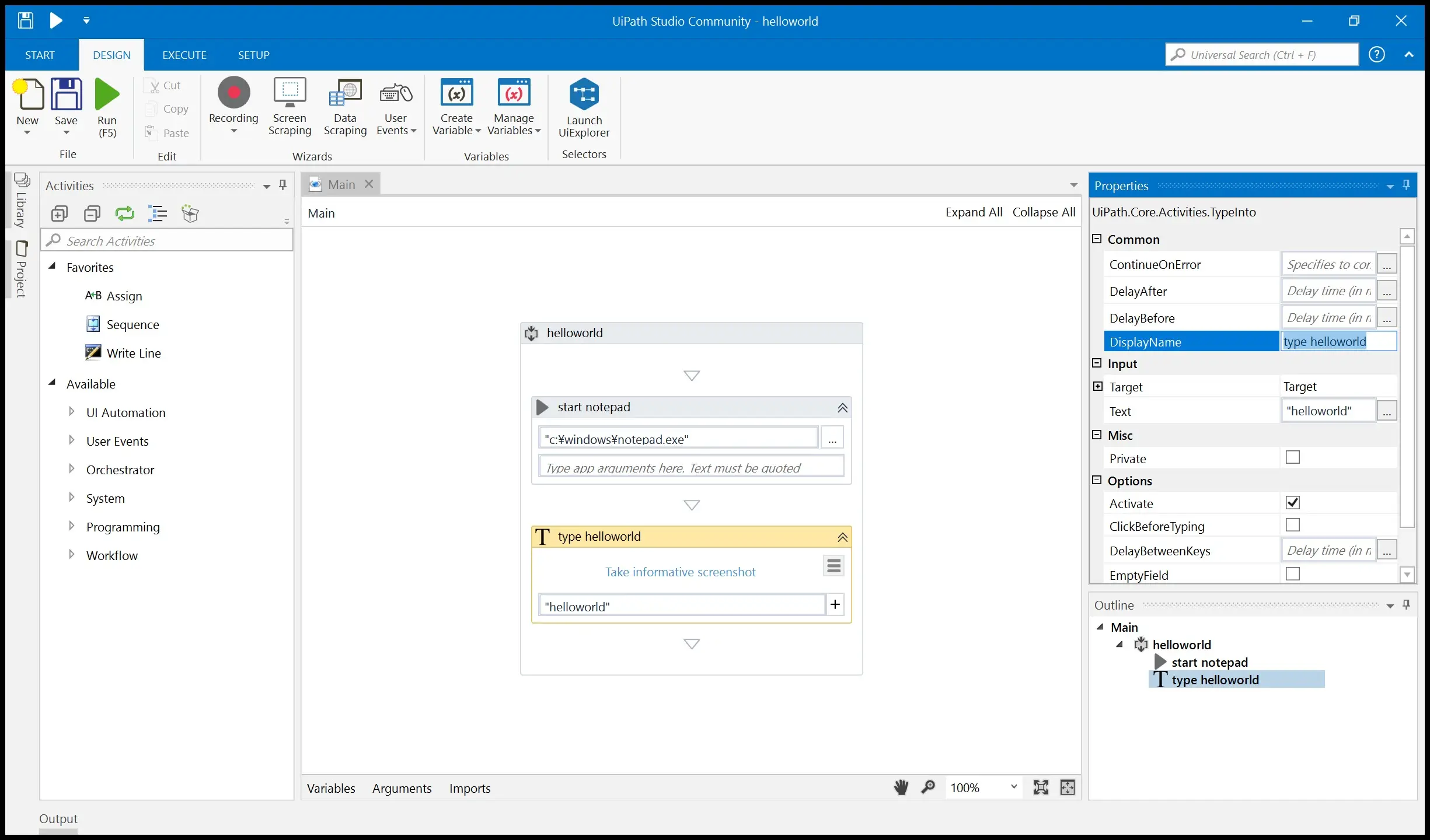1430x840 pixels.
Task: Click Take informative screenshot link
Action: (x=680, y=572)
